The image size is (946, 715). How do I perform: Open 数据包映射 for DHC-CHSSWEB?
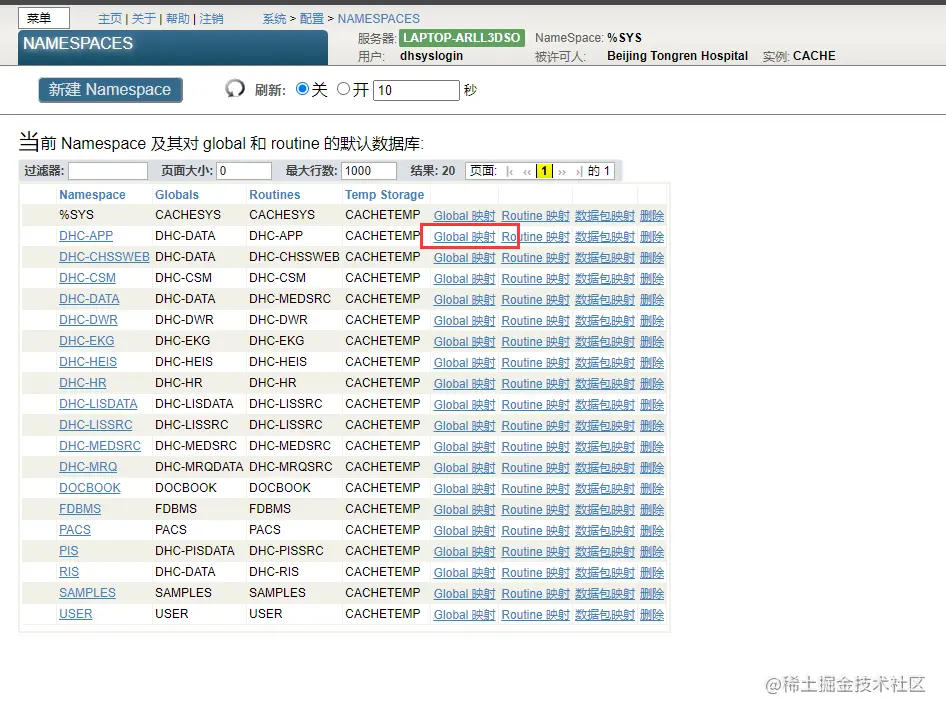pos(605,258)
